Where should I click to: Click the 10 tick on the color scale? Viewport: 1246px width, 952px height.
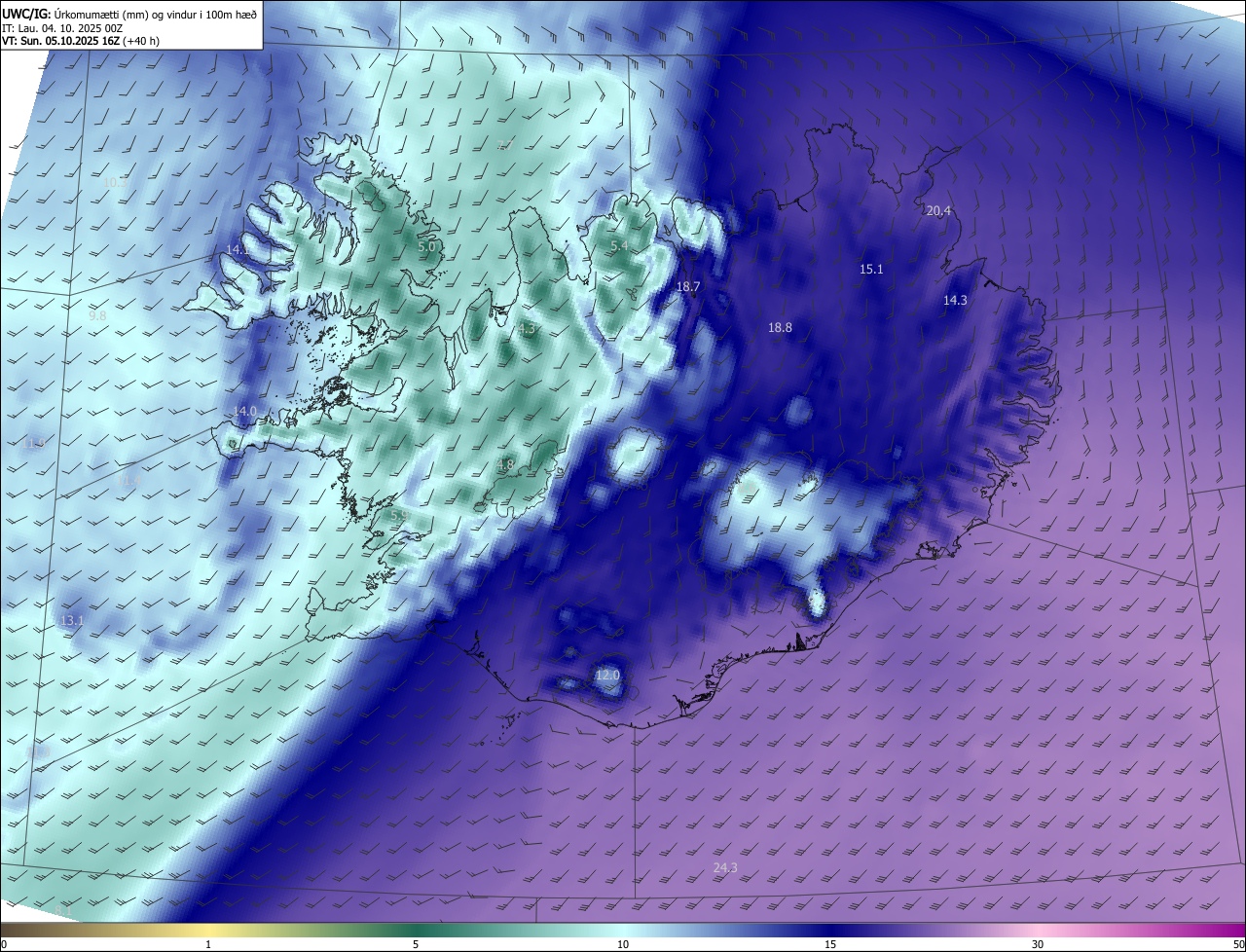pyautogui.click(x=623, y=944)
